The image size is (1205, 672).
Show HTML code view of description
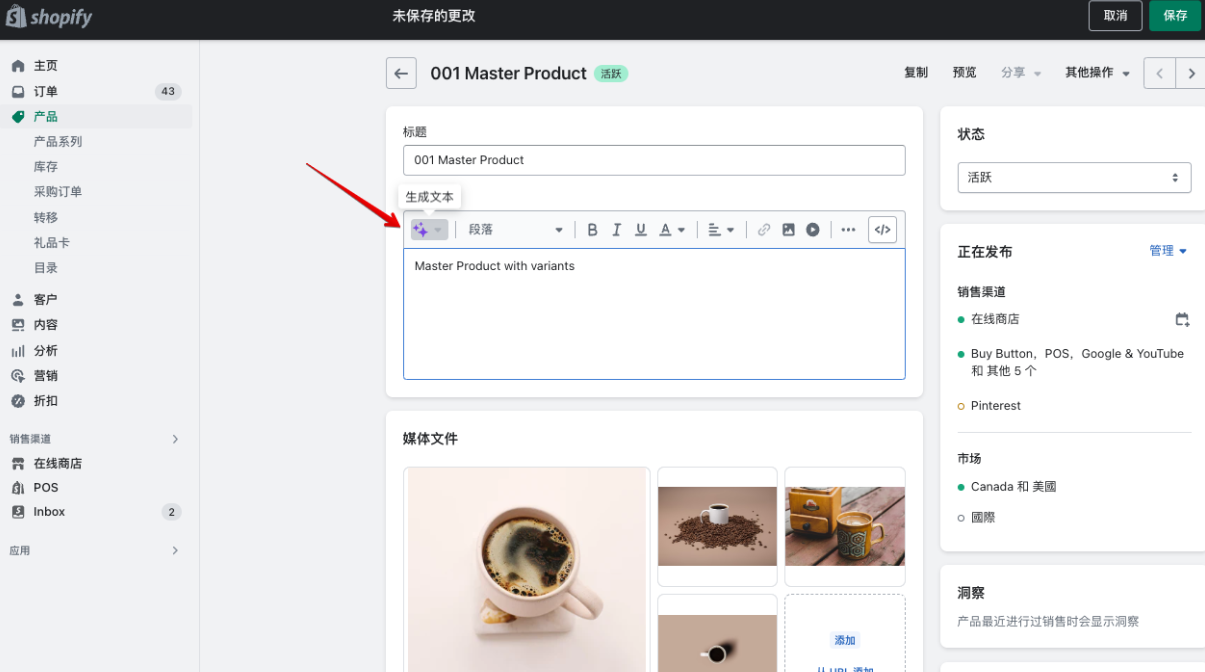tap(882, 230)
